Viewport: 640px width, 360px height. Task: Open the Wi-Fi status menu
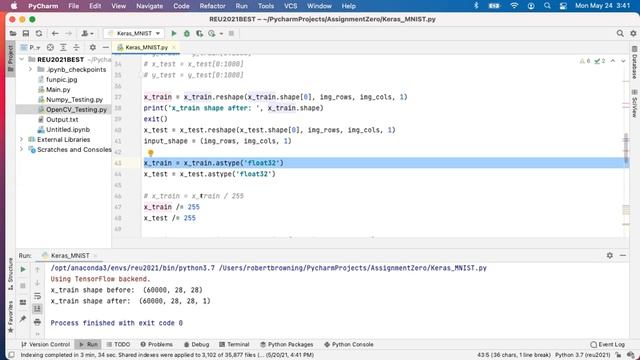(x=514, y=6)
